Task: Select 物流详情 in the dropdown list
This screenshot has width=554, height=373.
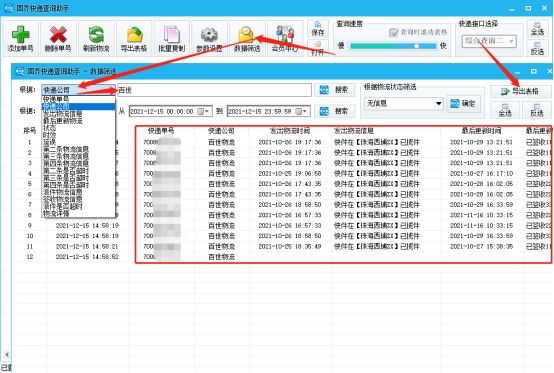Action: point(78,213)
